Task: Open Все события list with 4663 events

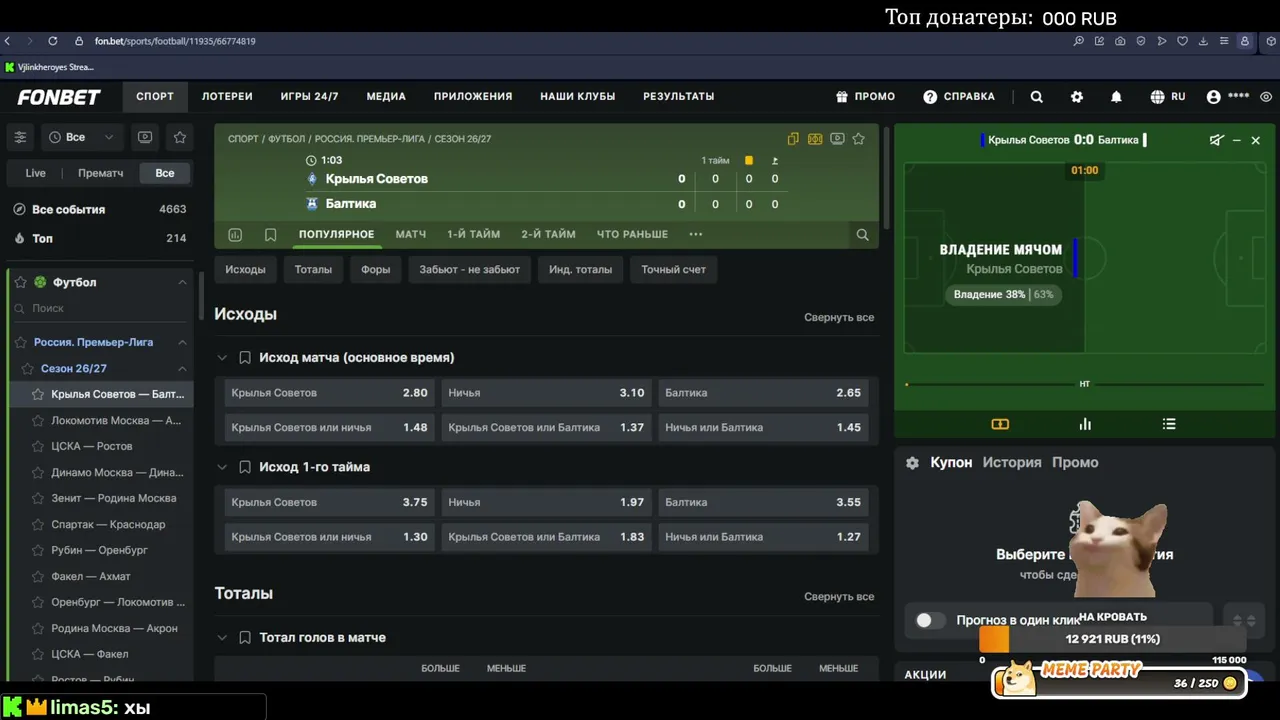Action: tap(99, 210)
